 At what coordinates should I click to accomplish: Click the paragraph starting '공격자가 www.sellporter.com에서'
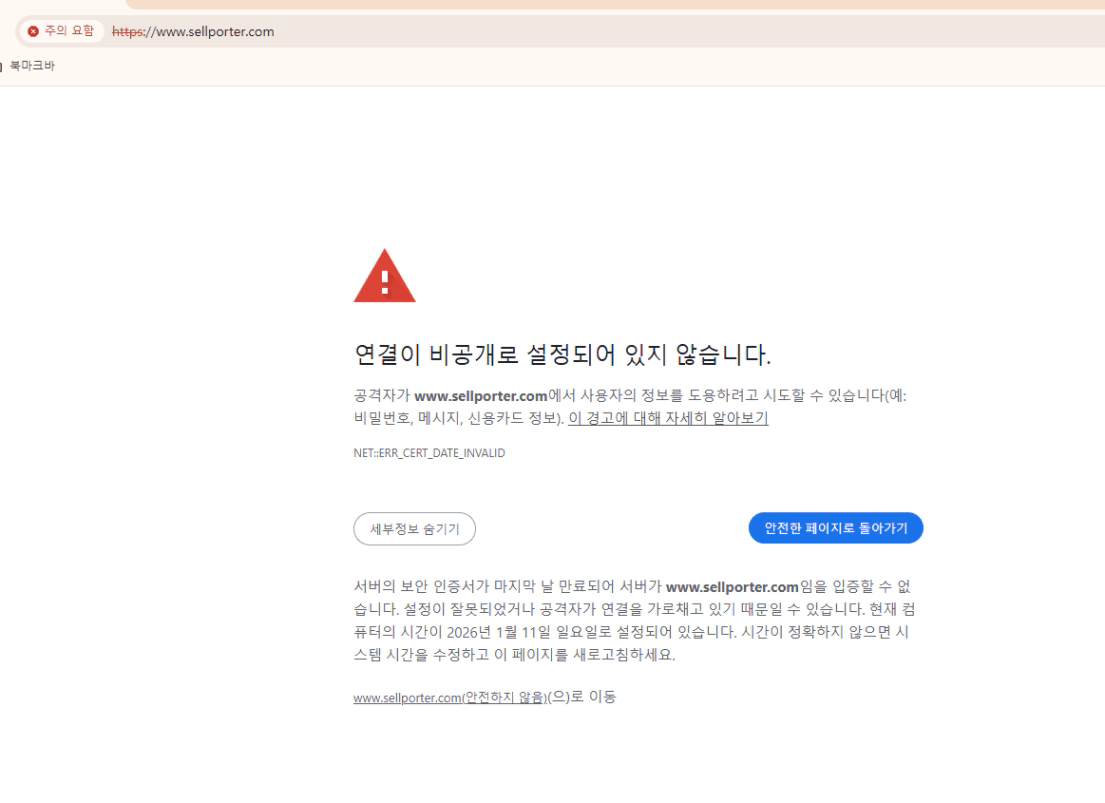click(x=630, y=407)
